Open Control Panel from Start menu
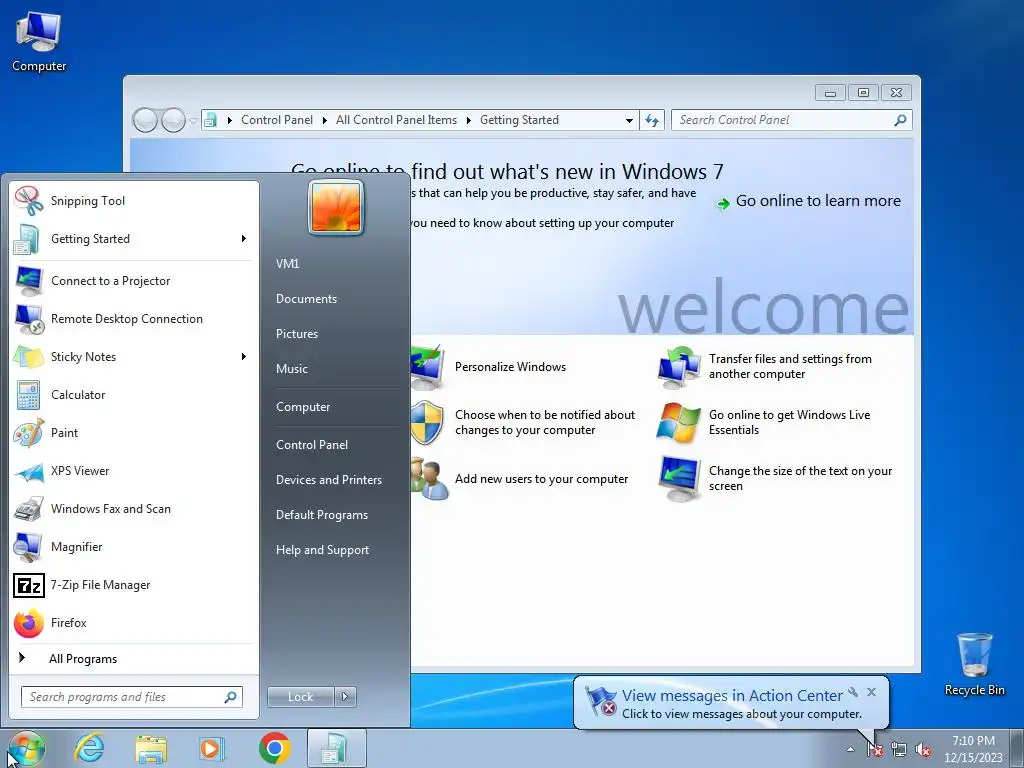 pos(312,445)
